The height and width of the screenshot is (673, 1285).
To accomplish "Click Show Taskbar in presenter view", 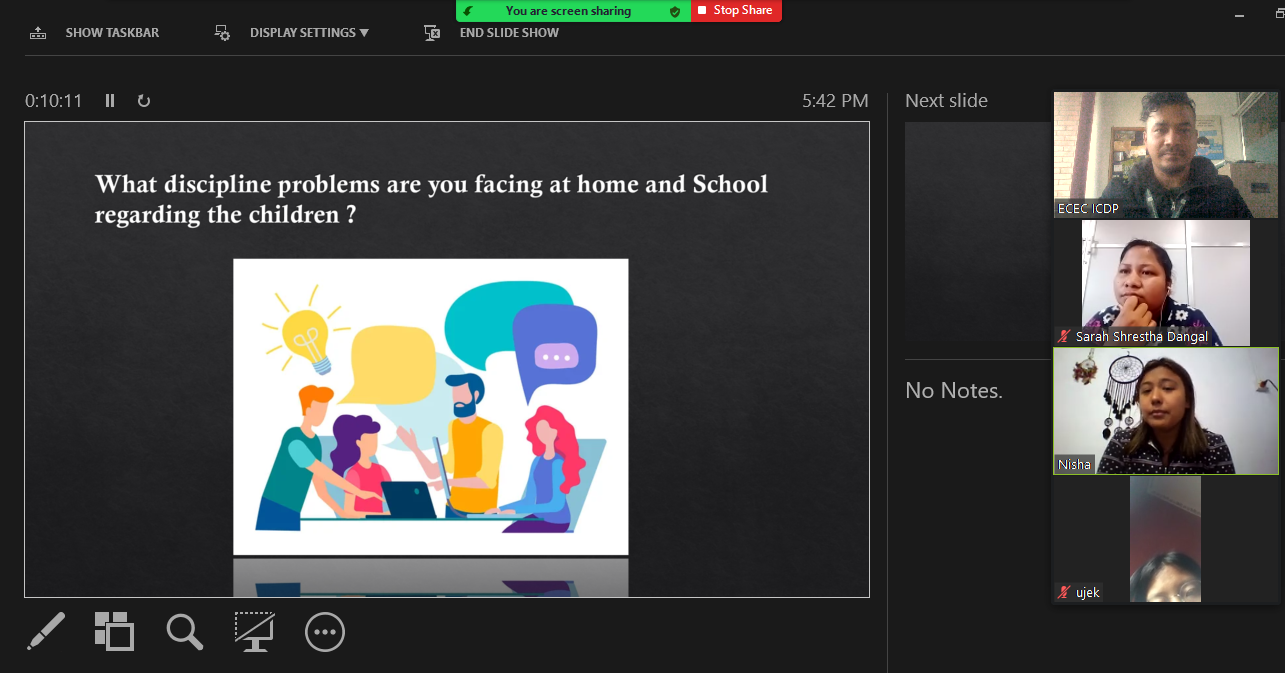I will coord(95,33).
